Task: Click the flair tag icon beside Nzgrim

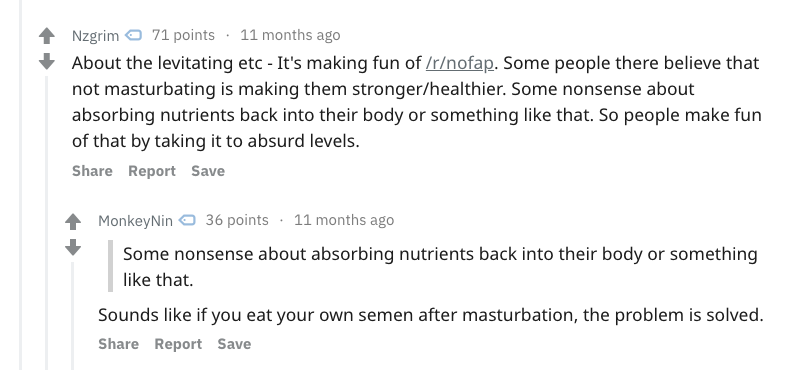Action: [x=134, y=35]
